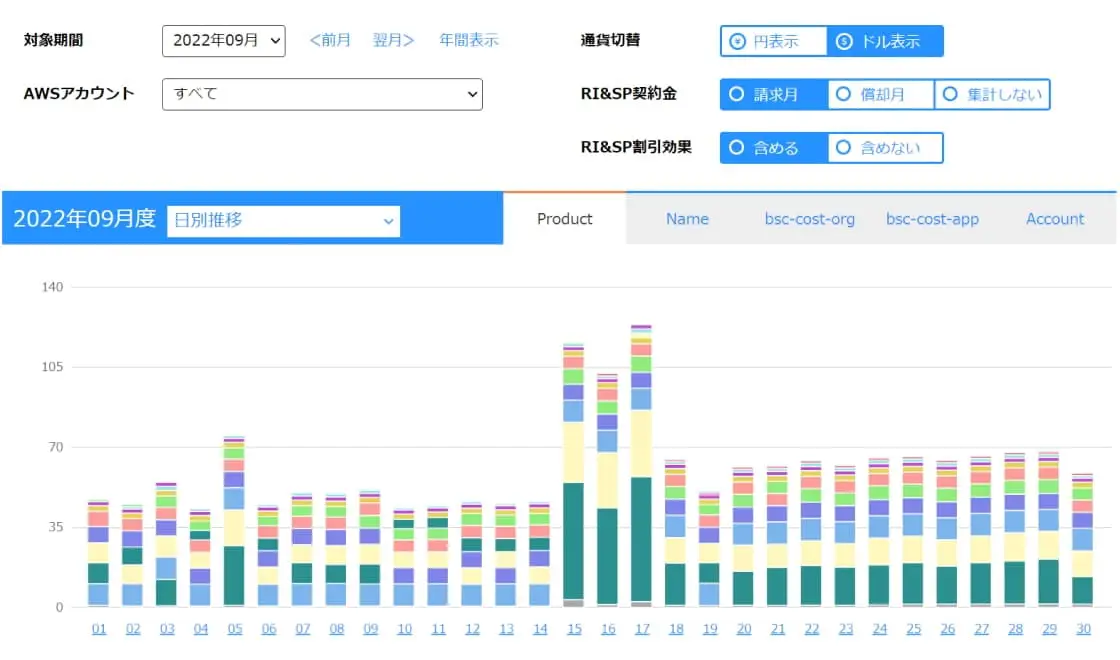Click the 140 y-axis value
The image size is (1120, 660).
pyautogui.click(x=52, y=287)
